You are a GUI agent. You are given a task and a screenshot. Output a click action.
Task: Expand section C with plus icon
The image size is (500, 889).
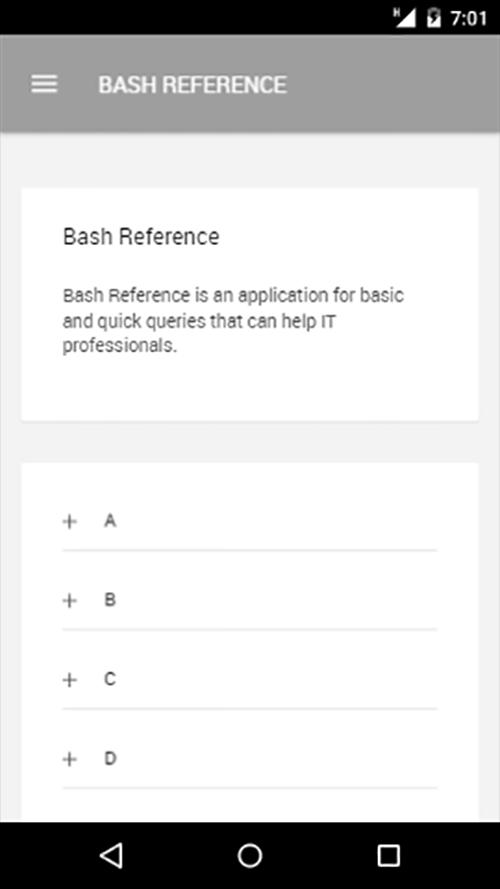(69, 680)
